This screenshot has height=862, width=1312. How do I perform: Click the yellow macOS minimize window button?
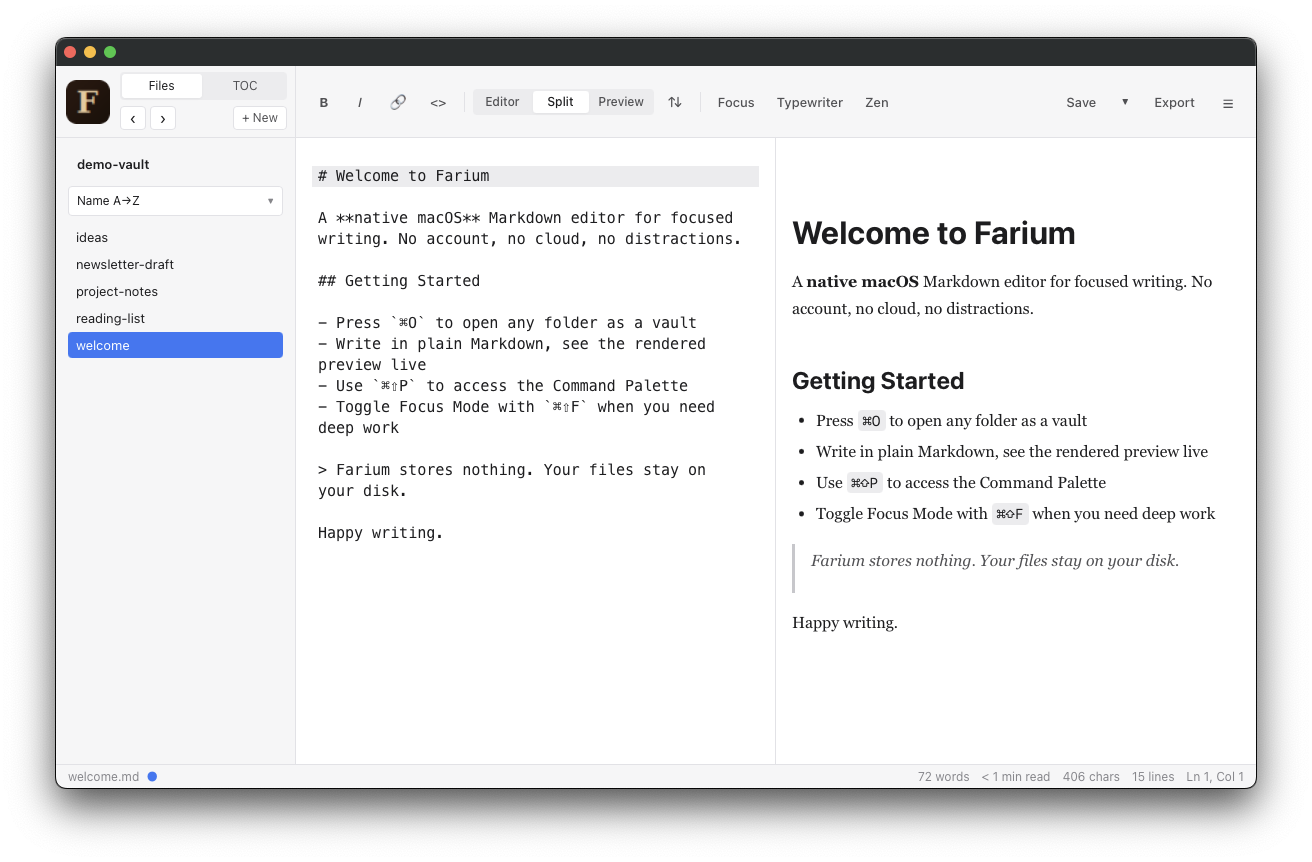pos(90,52)
